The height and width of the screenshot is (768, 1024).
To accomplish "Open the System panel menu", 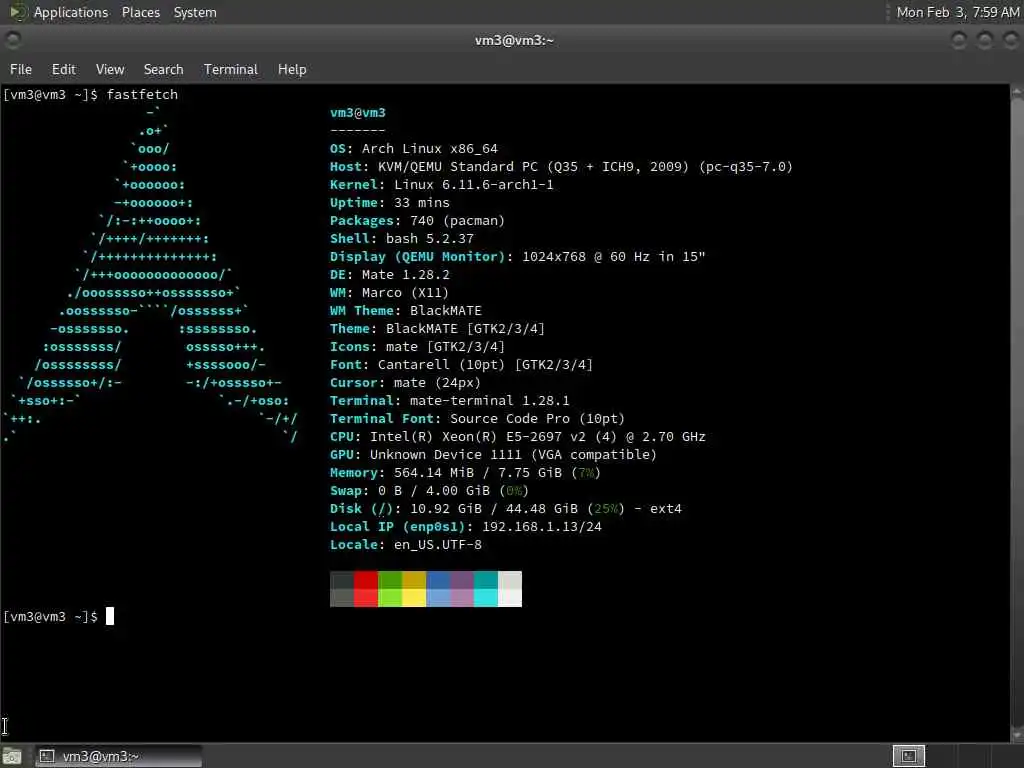I will (x=195, y=12).
